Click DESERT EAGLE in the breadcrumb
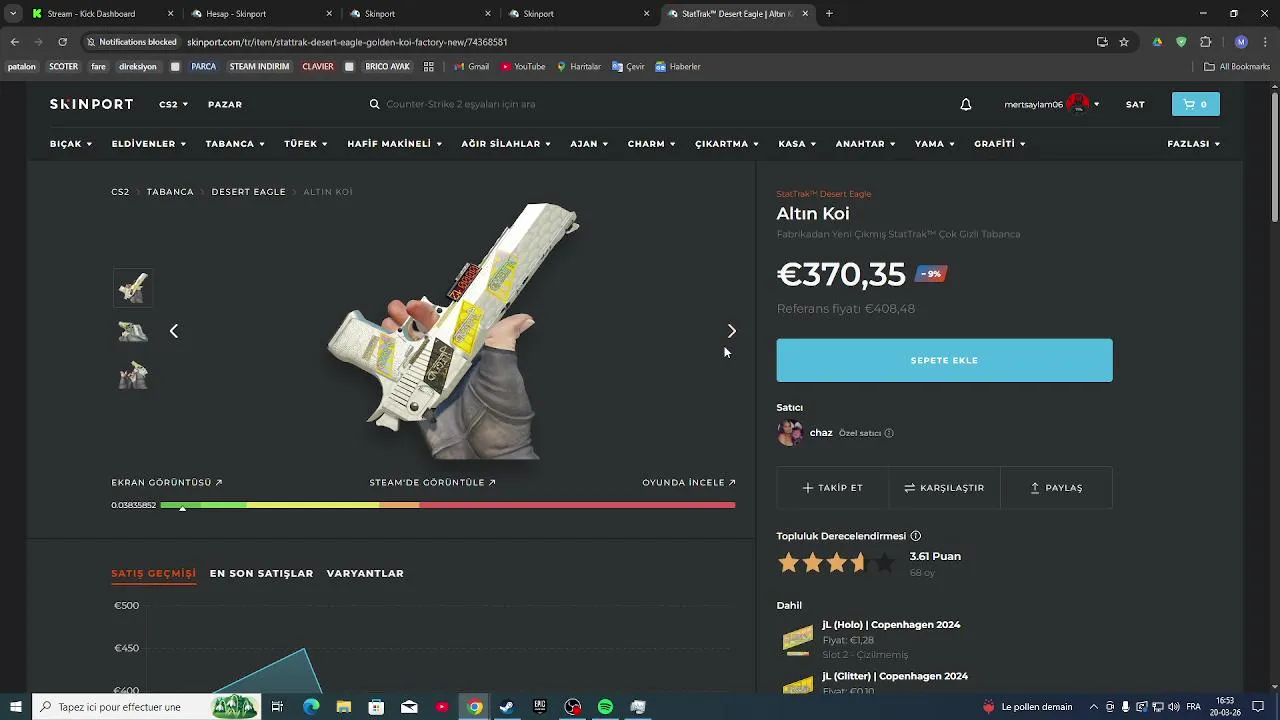The height and width of the screenshot is (720, 1280). 248,192
